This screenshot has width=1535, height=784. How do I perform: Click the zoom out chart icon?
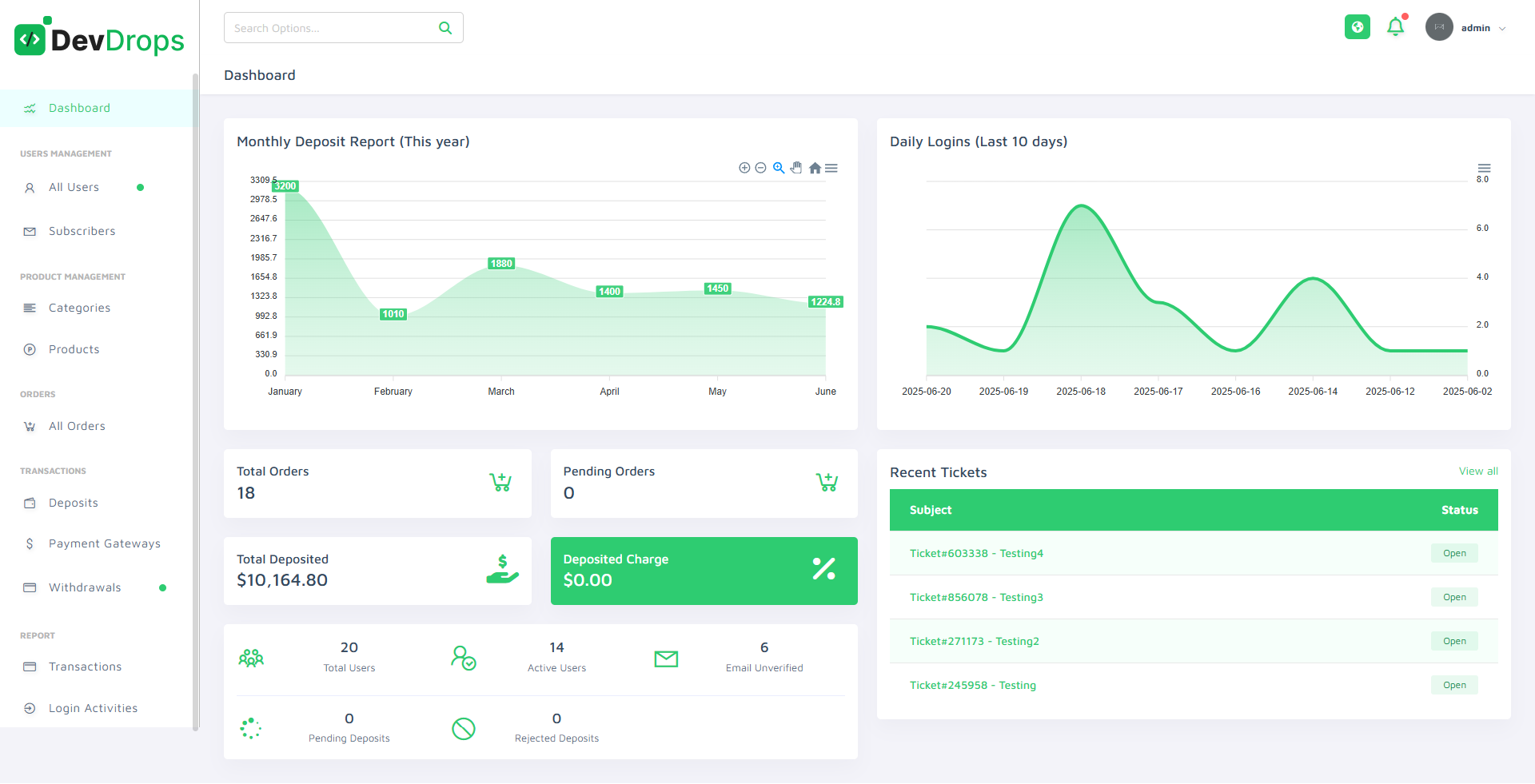(761, 168)
